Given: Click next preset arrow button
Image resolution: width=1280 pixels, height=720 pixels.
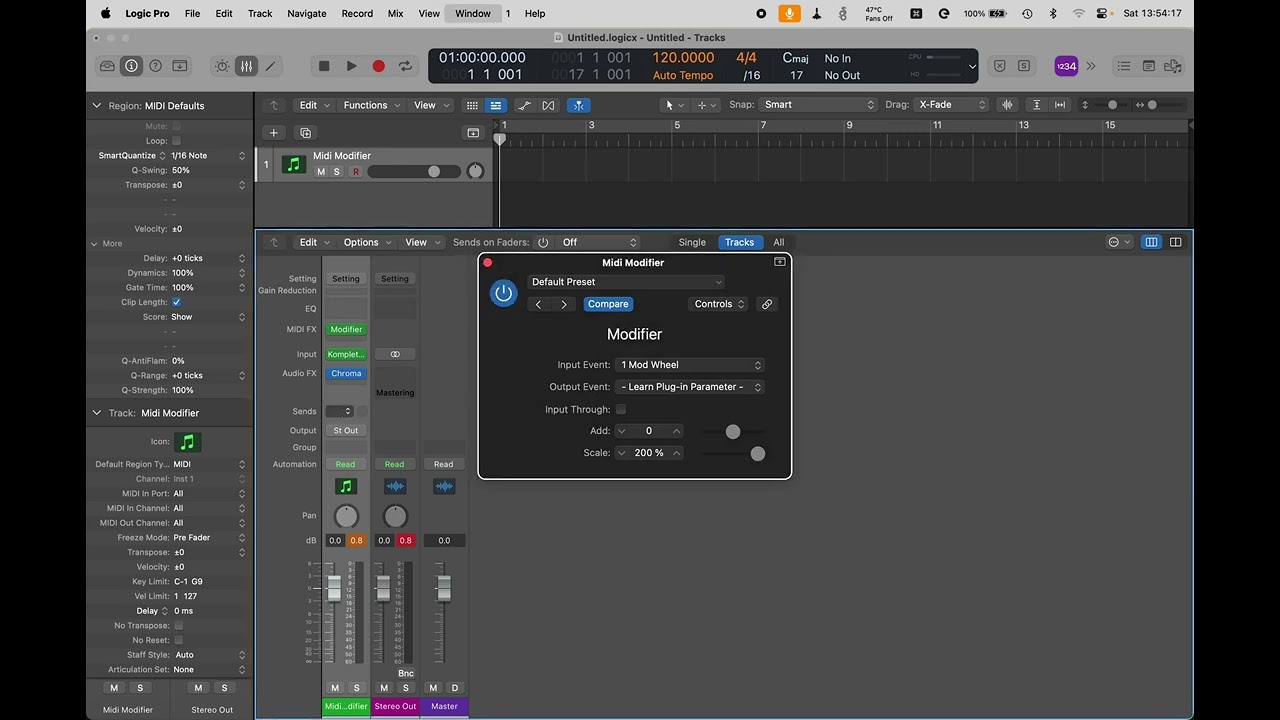Looking at the screenshot, I should pyautogui.click(x=564, y=304).
